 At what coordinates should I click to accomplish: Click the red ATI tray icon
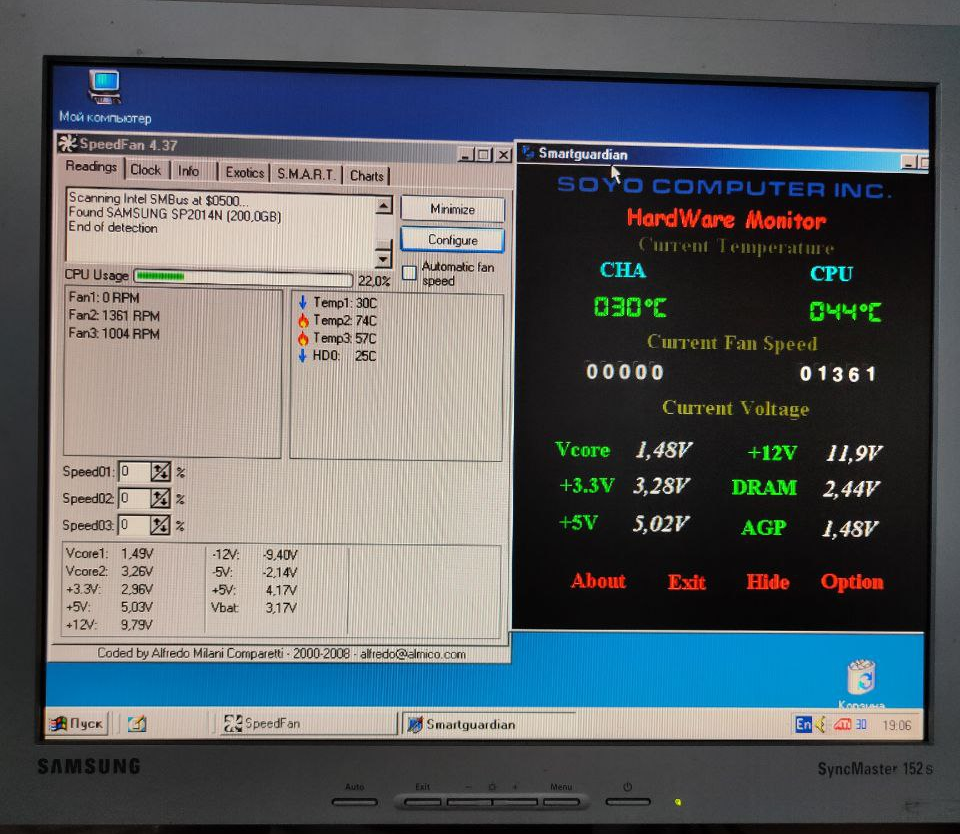pyautogui.click(x=842, y=725)
